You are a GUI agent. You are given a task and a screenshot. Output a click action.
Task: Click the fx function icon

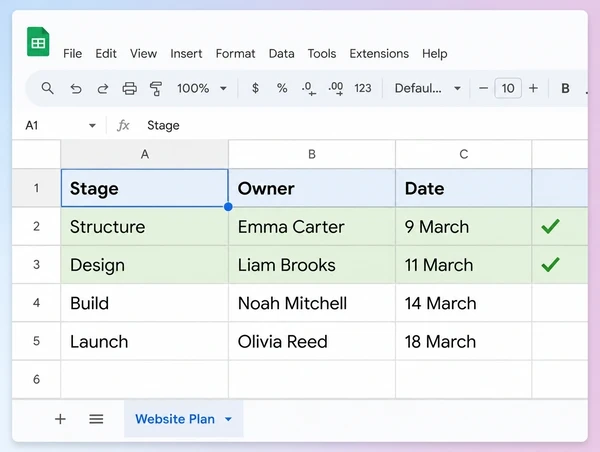coord(123,126)
